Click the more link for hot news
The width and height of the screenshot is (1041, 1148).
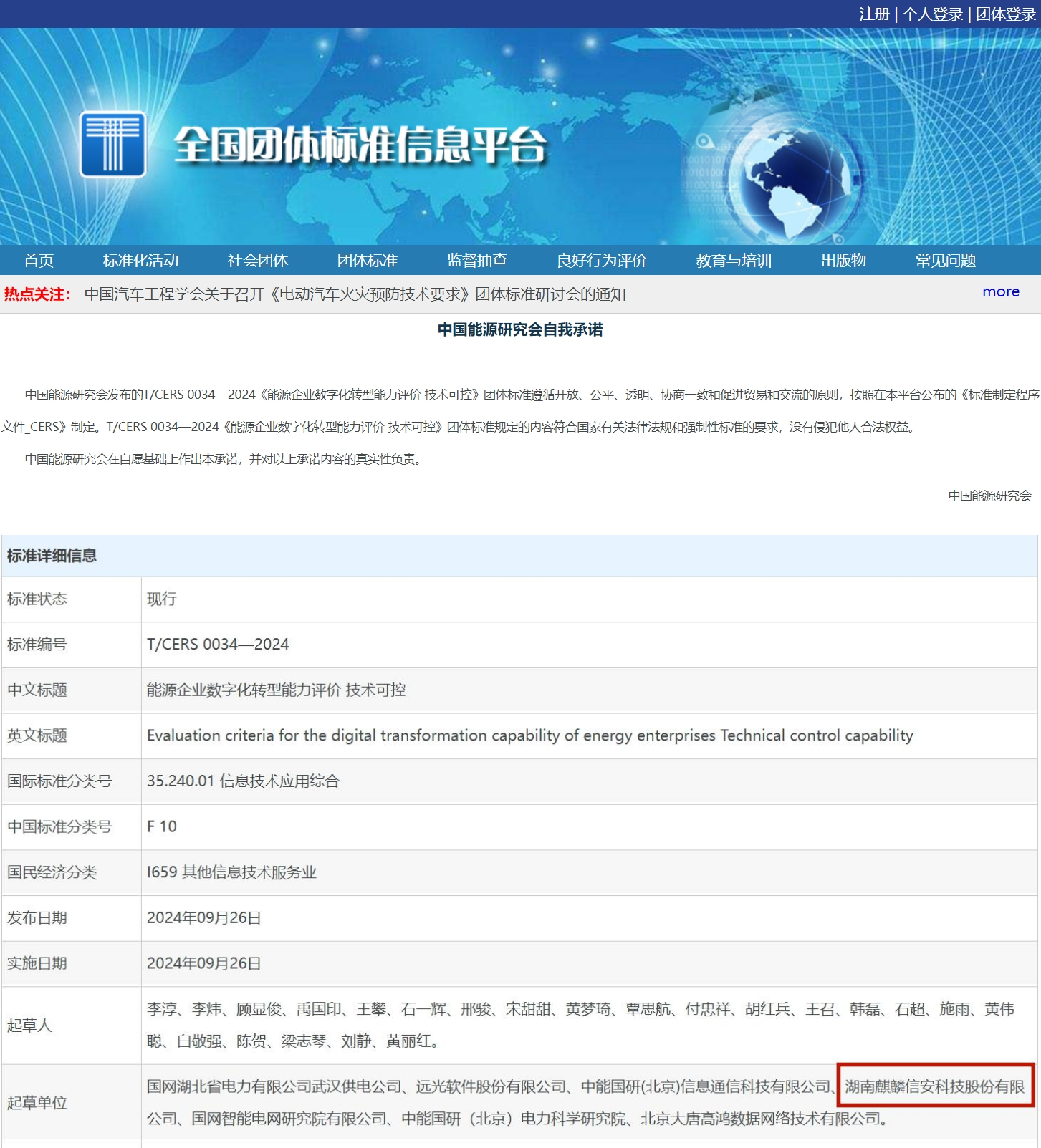point(1000,292)
